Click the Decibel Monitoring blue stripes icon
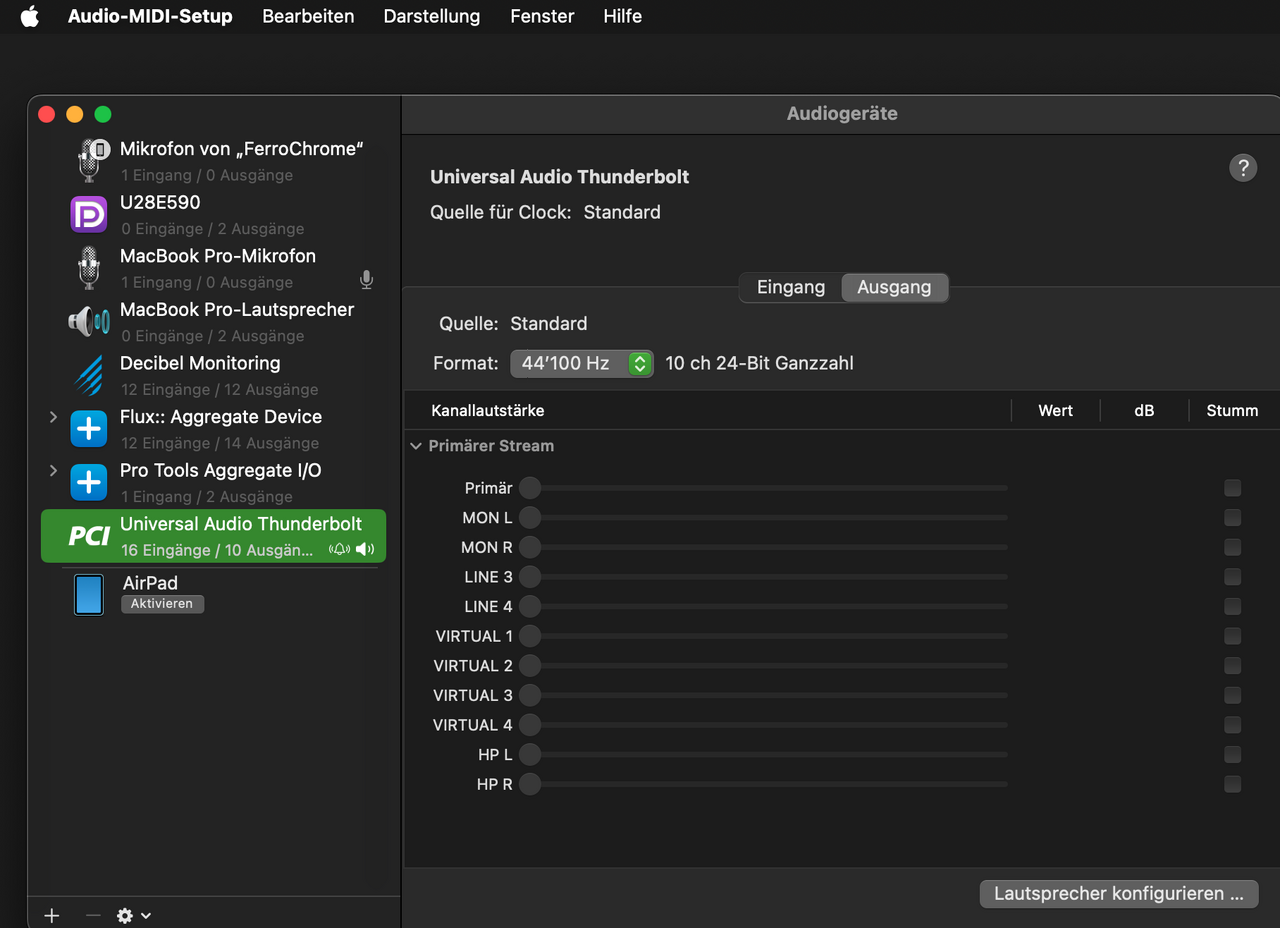 89,375
